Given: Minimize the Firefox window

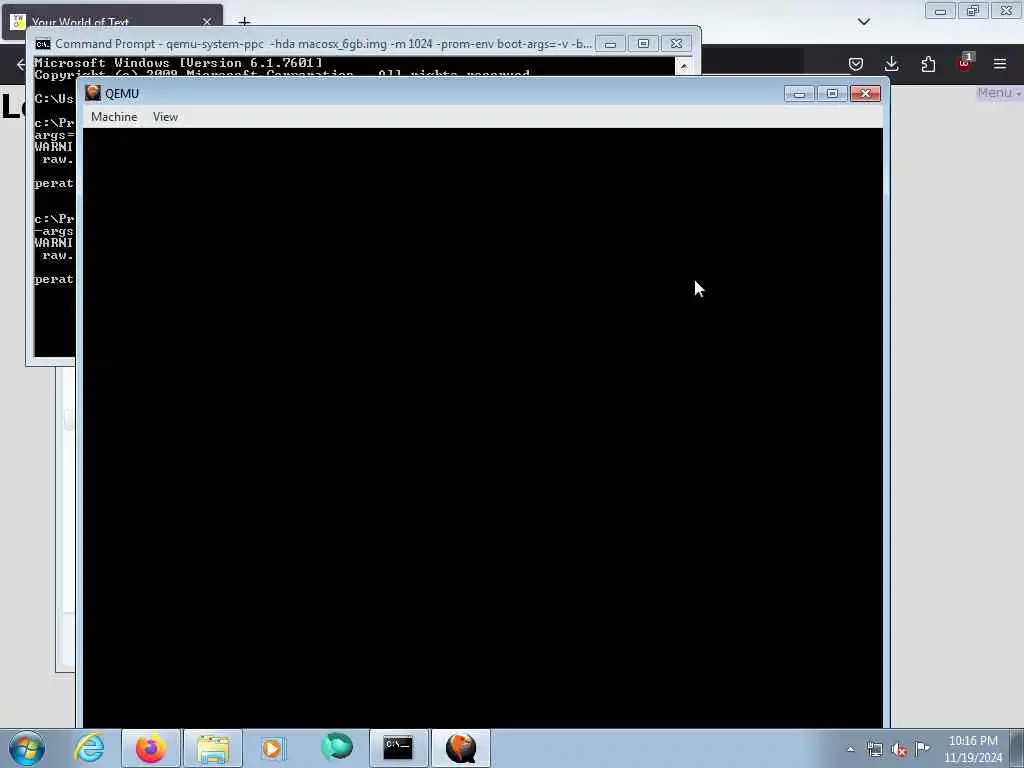Looking at the screenshot, I should 940,11.
